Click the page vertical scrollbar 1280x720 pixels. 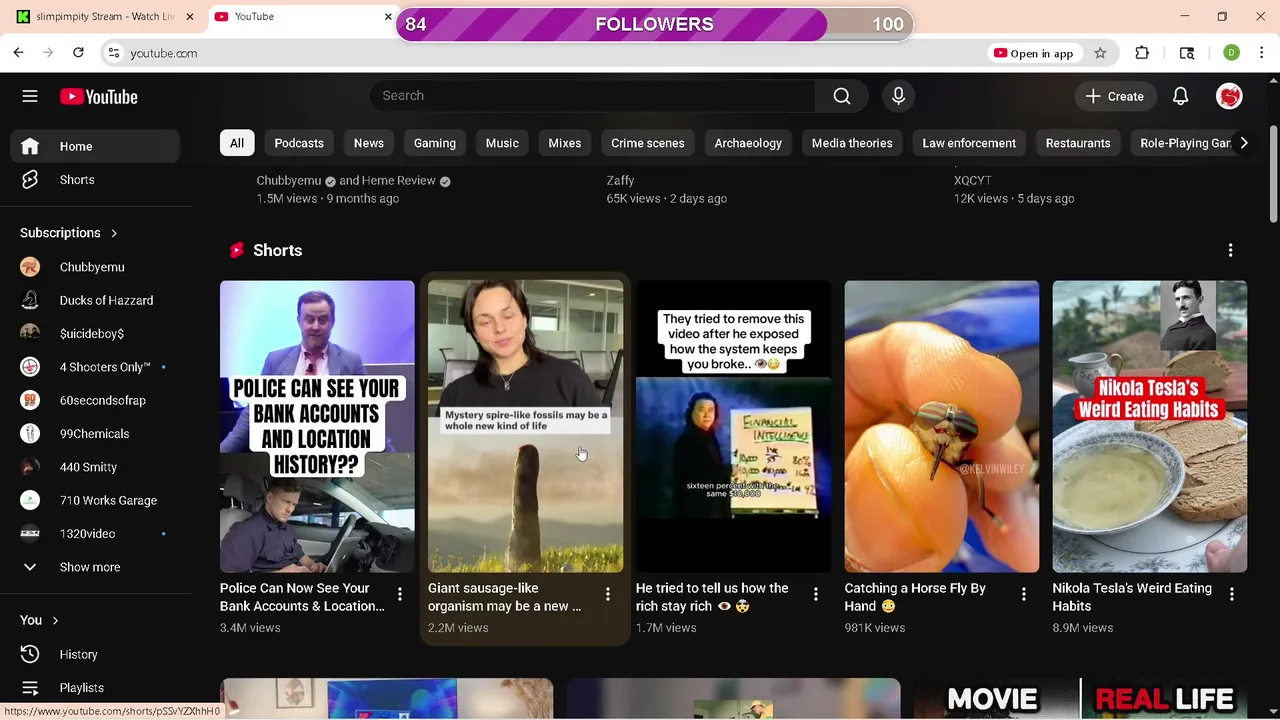(x=1273, y=175)
